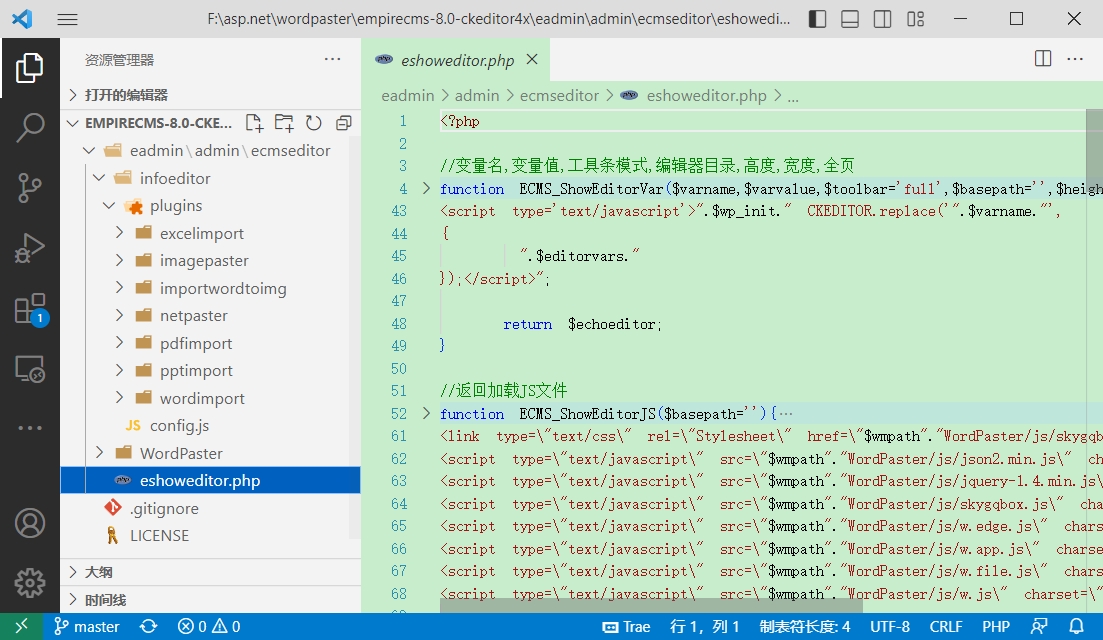The height and width of the screenshot is (640, 1103).
Task: Open the hamburger application menu
Action: coord(67,19)
